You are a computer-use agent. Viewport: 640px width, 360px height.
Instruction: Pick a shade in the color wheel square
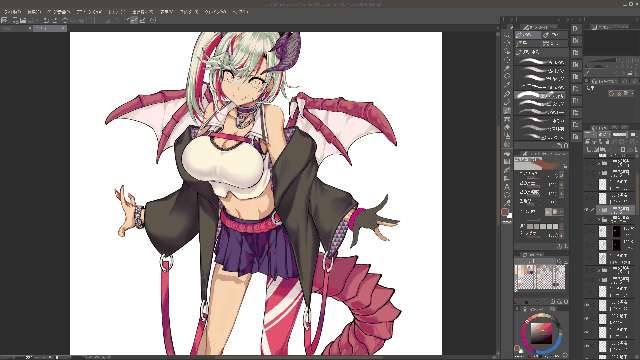tap(541, 333)
